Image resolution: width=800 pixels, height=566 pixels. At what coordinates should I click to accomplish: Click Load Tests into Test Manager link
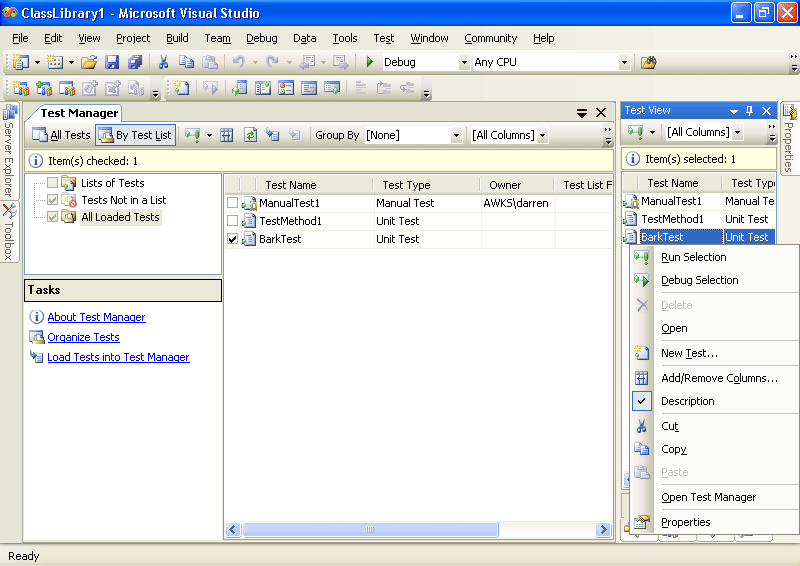[x=118, y=357]
